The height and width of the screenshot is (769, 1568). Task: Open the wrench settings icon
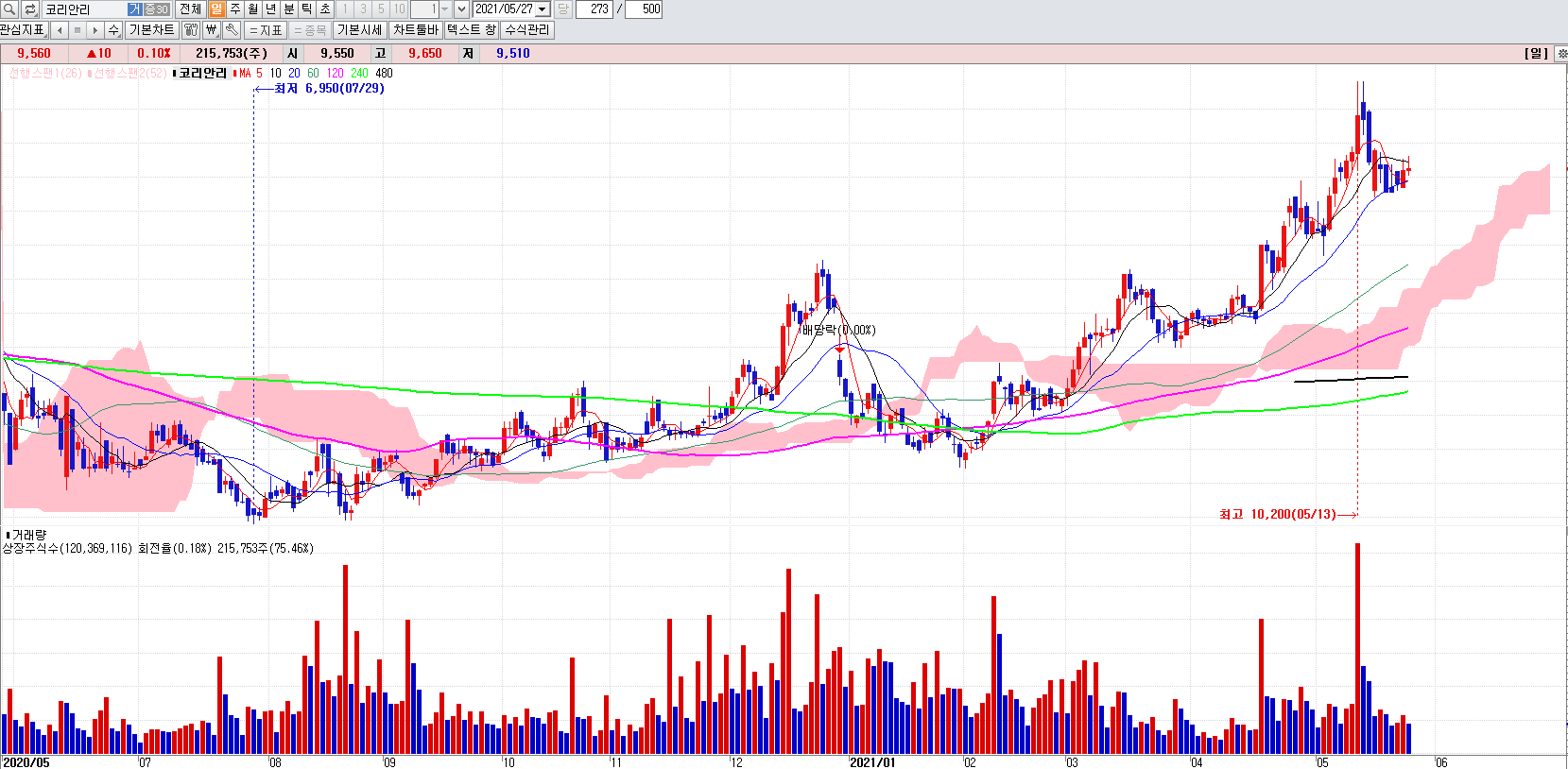(x=232, y=30)
